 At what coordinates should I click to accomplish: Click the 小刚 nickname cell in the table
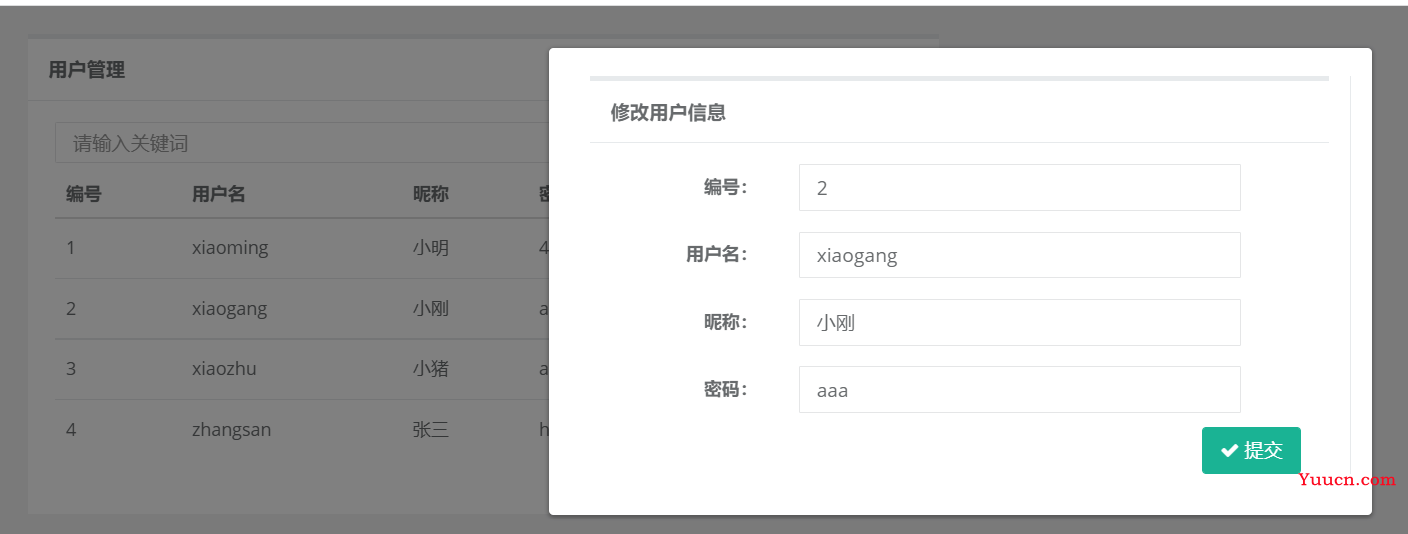(x=431, y=308)
